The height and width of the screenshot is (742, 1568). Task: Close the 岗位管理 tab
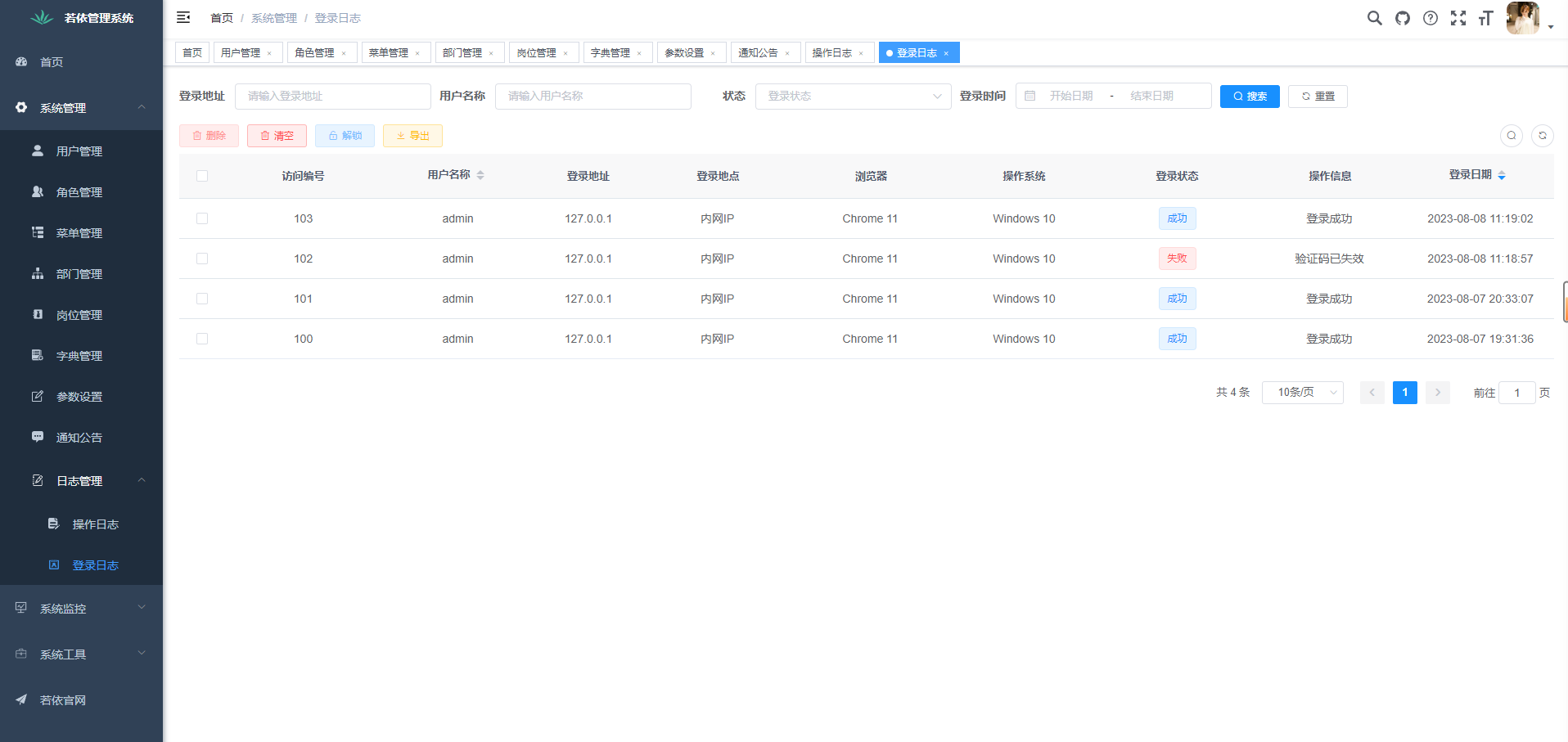coord(565,53)
